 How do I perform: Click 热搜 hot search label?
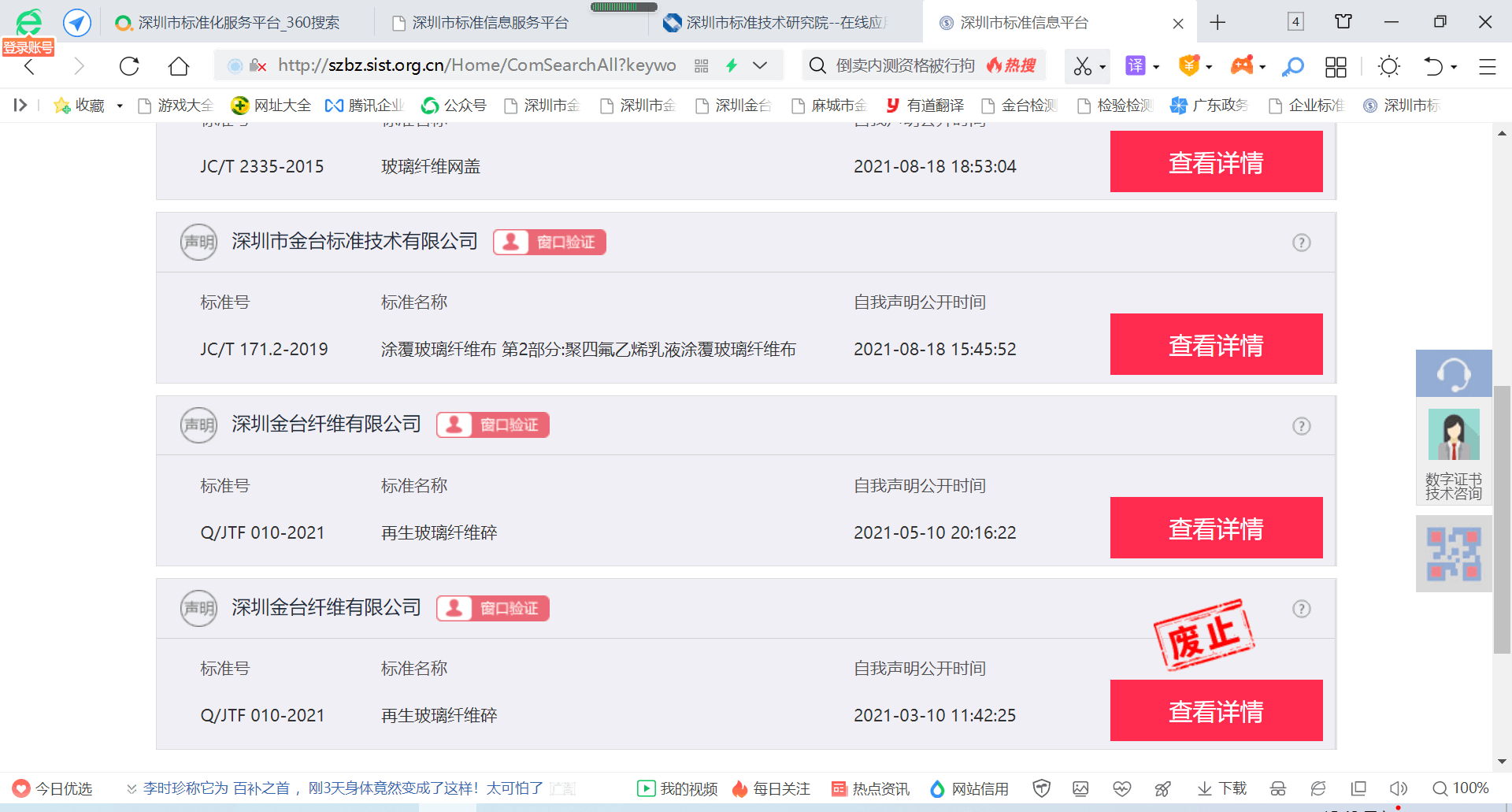[1012, 65]
